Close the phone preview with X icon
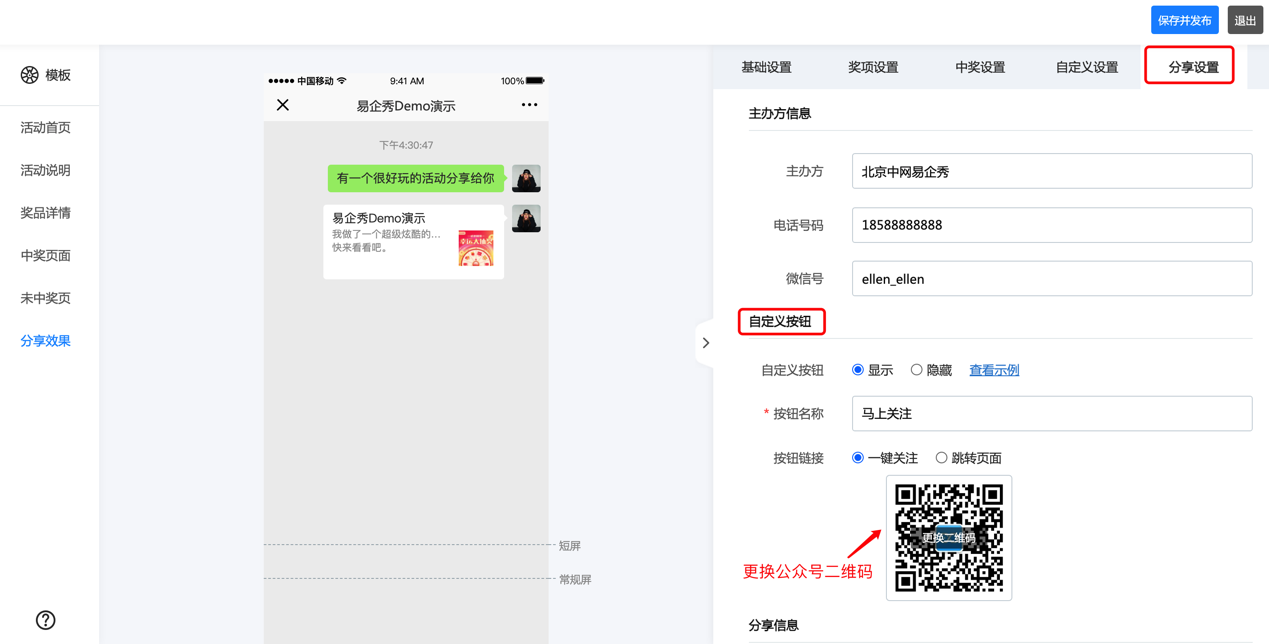Screen dimensions: 1269x644 click(283, 105)
